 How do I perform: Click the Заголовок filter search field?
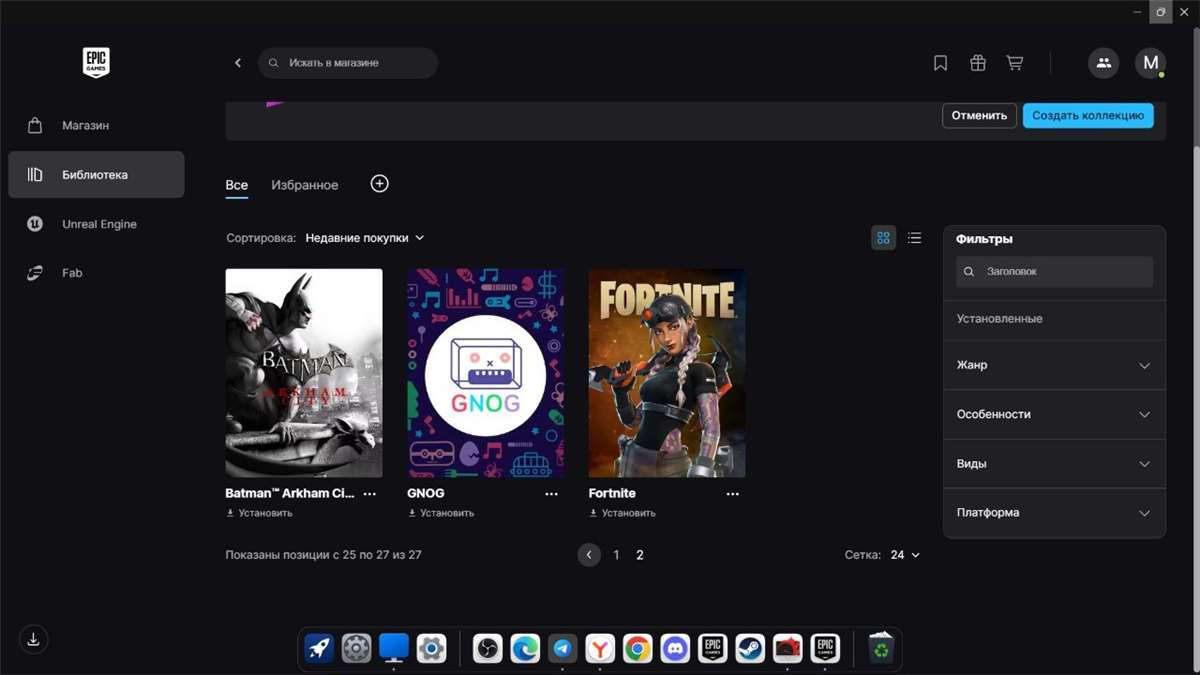(x=1054, y=272)
